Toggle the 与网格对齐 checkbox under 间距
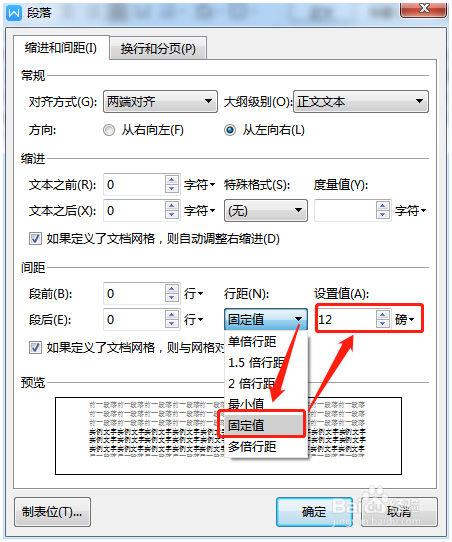The image size is (452, 542). click(x=35, y=347)
